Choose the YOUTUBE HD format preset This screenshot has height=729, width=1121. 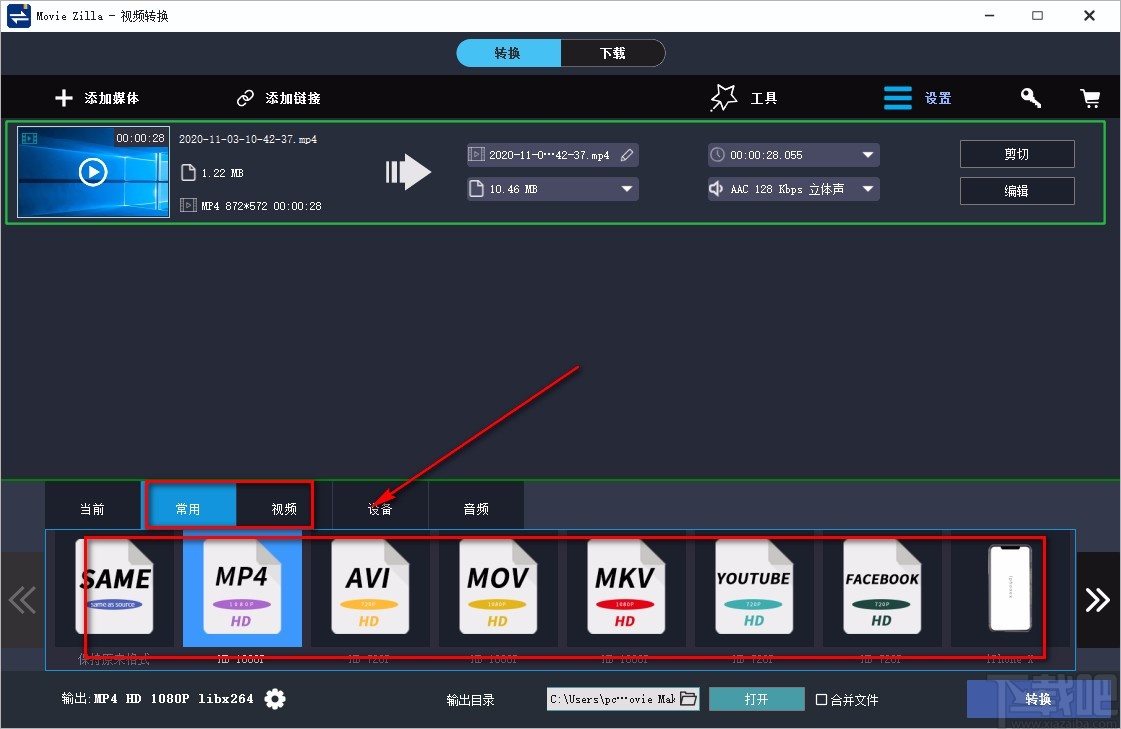tap(753, 590)
